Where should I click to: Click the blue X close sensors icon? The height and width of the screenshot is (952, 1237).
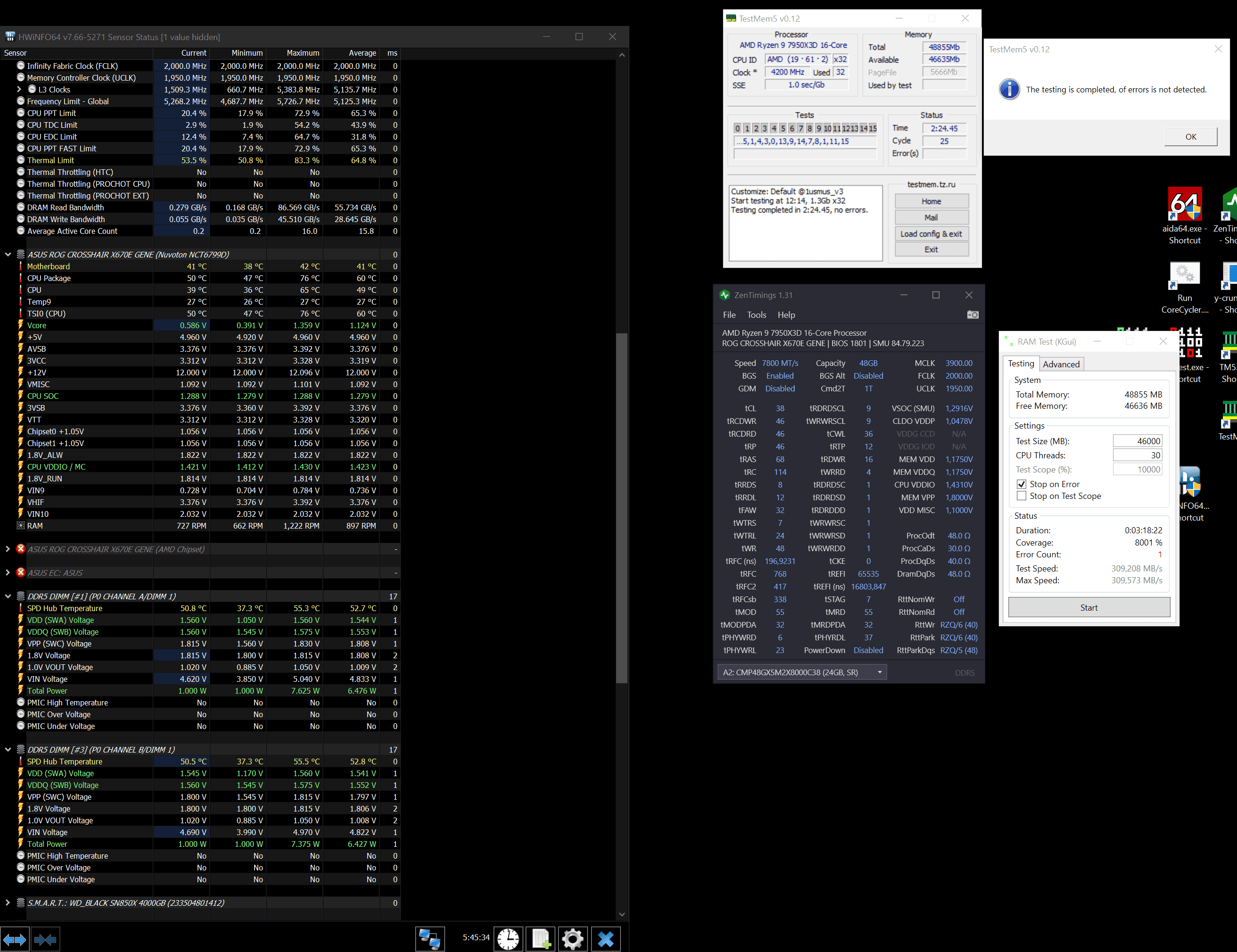point(605,938)
